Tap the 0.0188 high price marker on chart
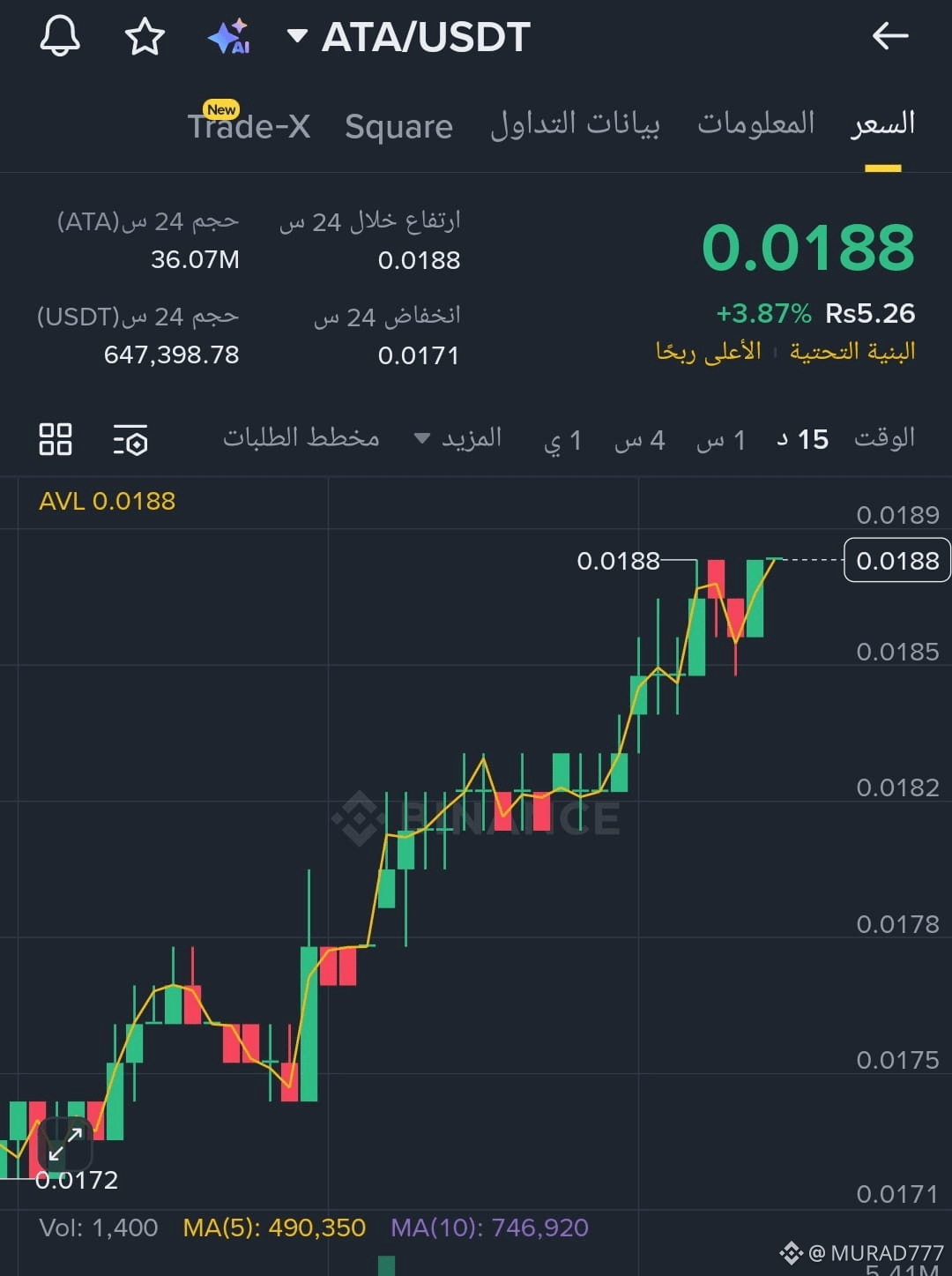 tap(618, 561)
